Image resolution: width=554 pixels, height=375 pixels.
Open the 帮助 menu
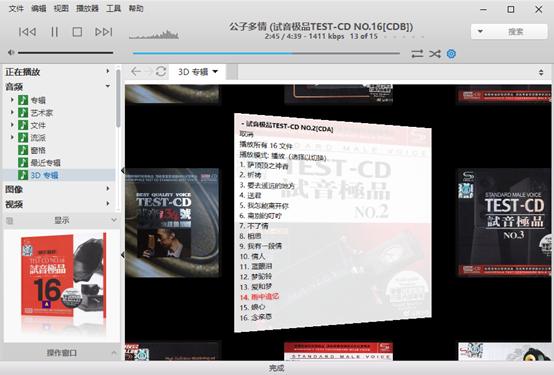tap(136, 8)
